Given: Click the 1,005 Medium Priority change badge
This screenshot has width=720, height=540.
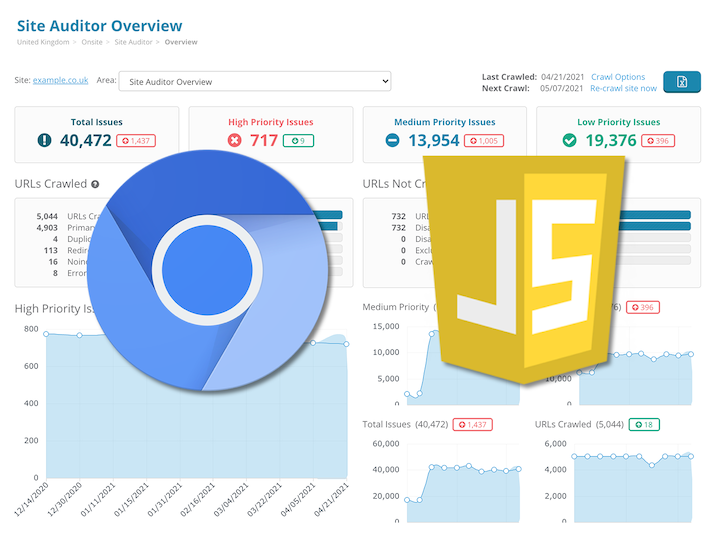Looking at the screenshot, I should pos(486,141).
